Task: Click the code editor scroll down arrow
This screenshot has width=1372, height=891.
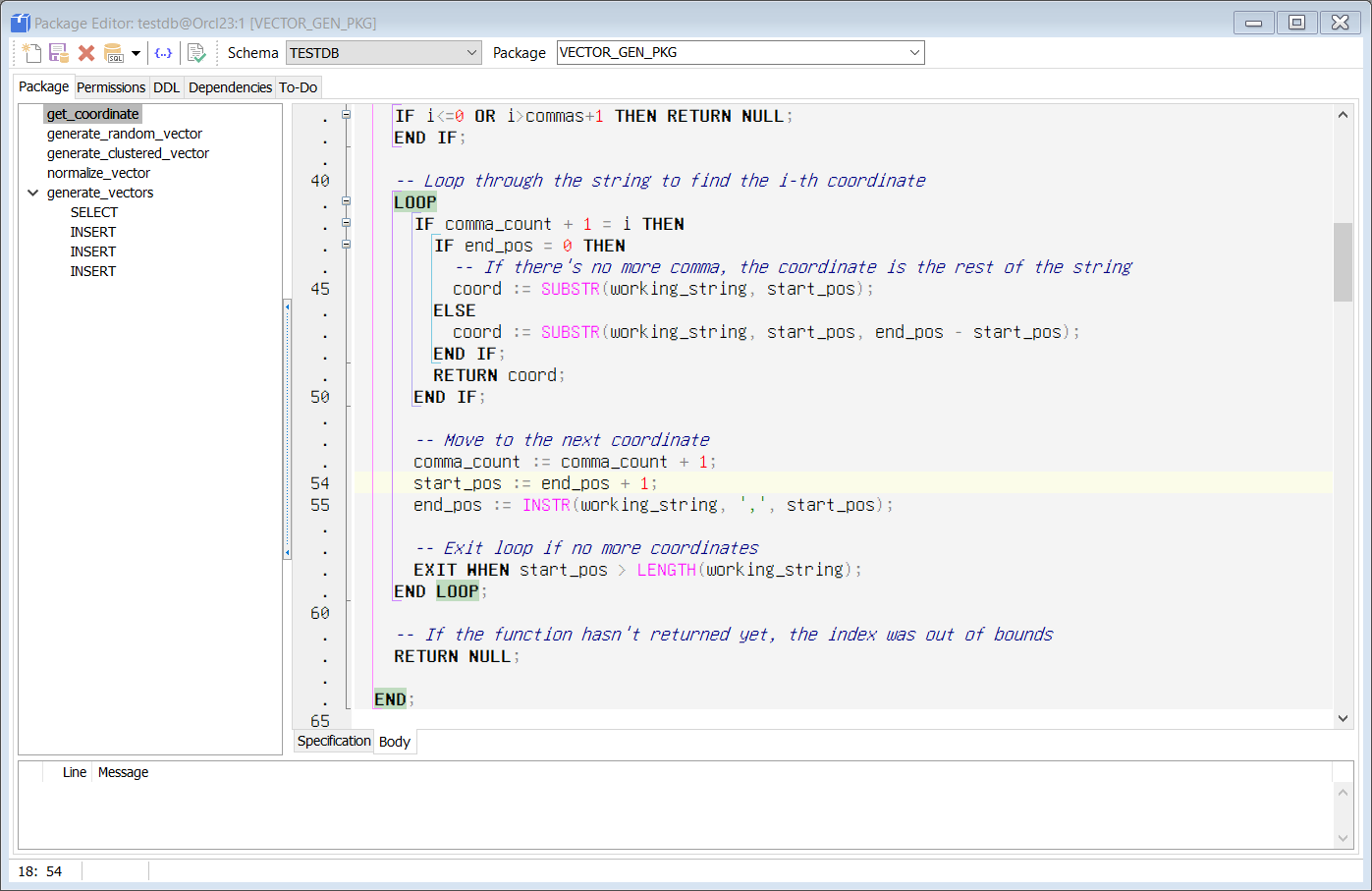Action: pyautogui.click(x=1343, y=718)
